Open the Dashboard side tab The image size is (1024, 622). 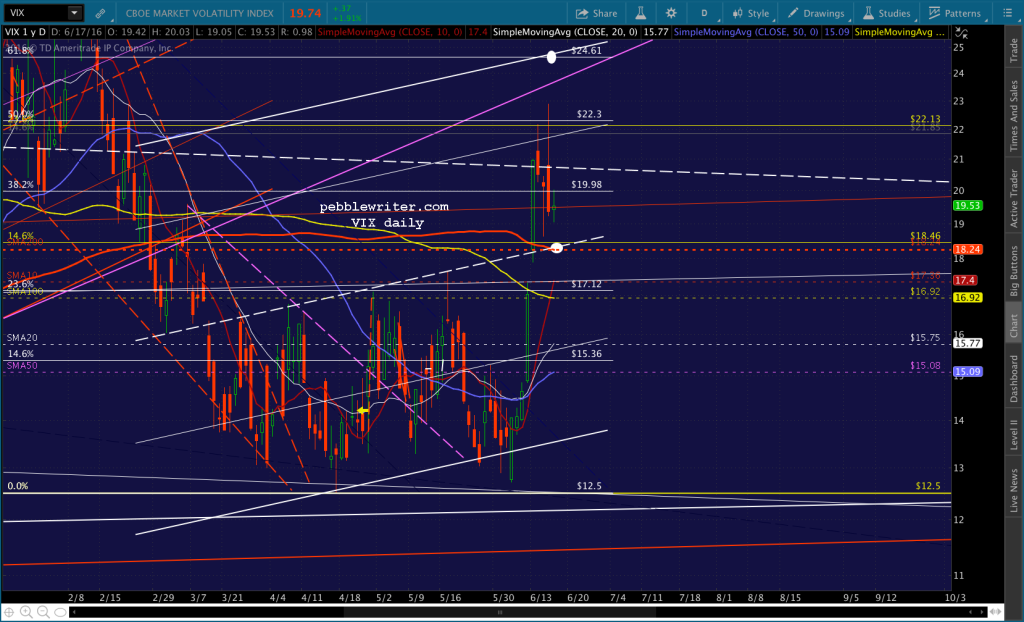(x=1014, y=378)
